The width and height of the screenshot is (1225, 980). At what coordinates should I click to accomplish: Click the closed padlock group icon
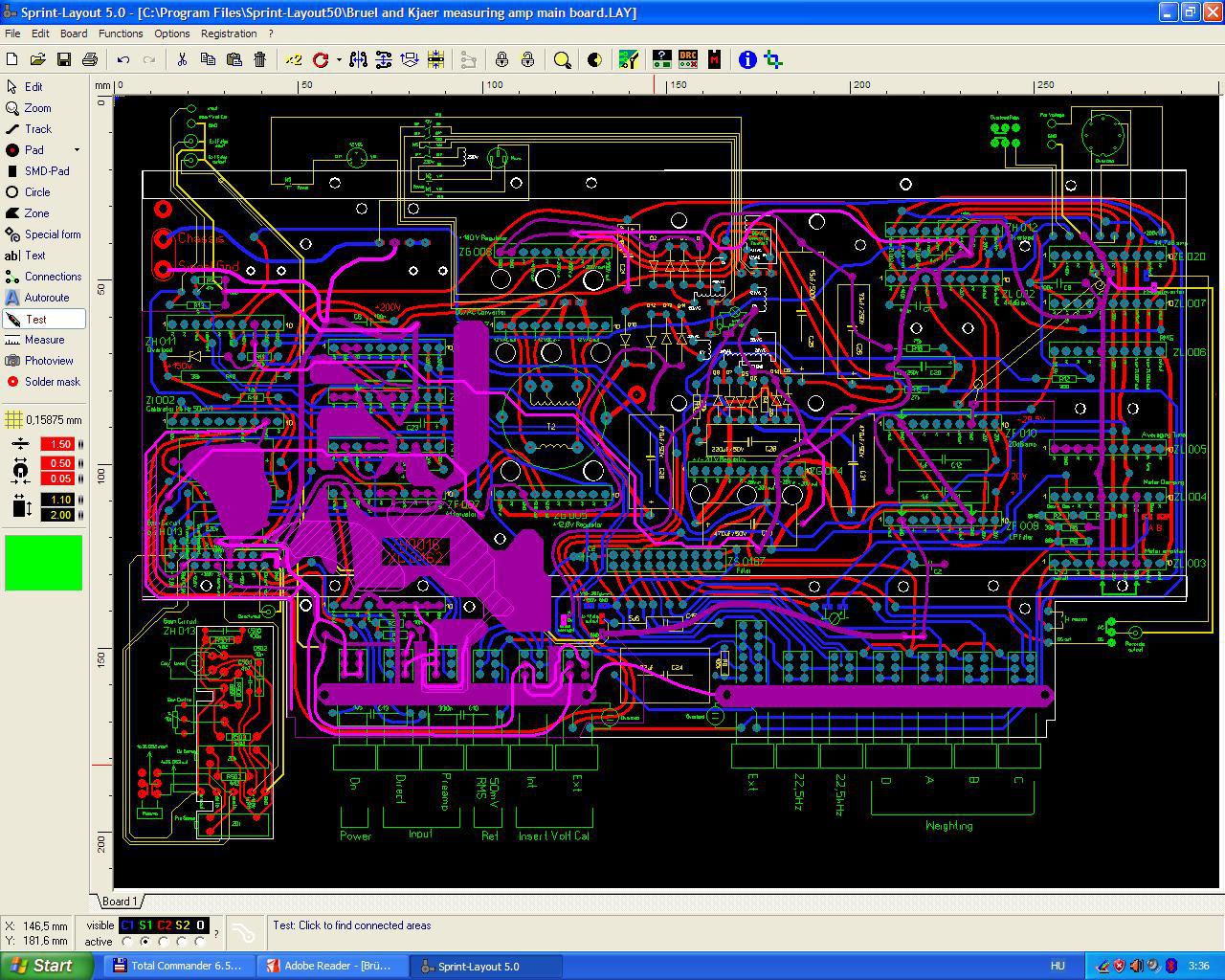(x=501, y=59)
